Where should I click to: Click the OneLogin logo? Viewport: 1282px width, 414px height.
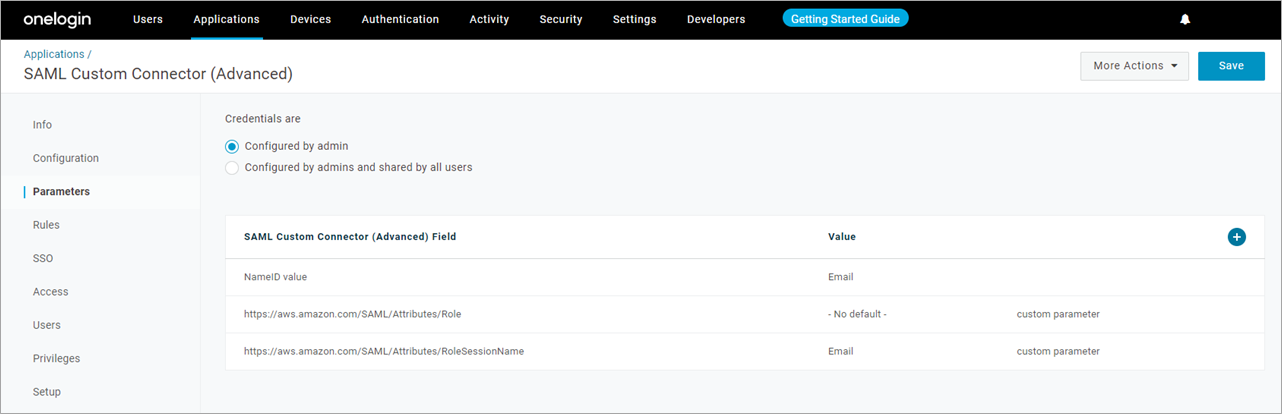coord(58,19)
